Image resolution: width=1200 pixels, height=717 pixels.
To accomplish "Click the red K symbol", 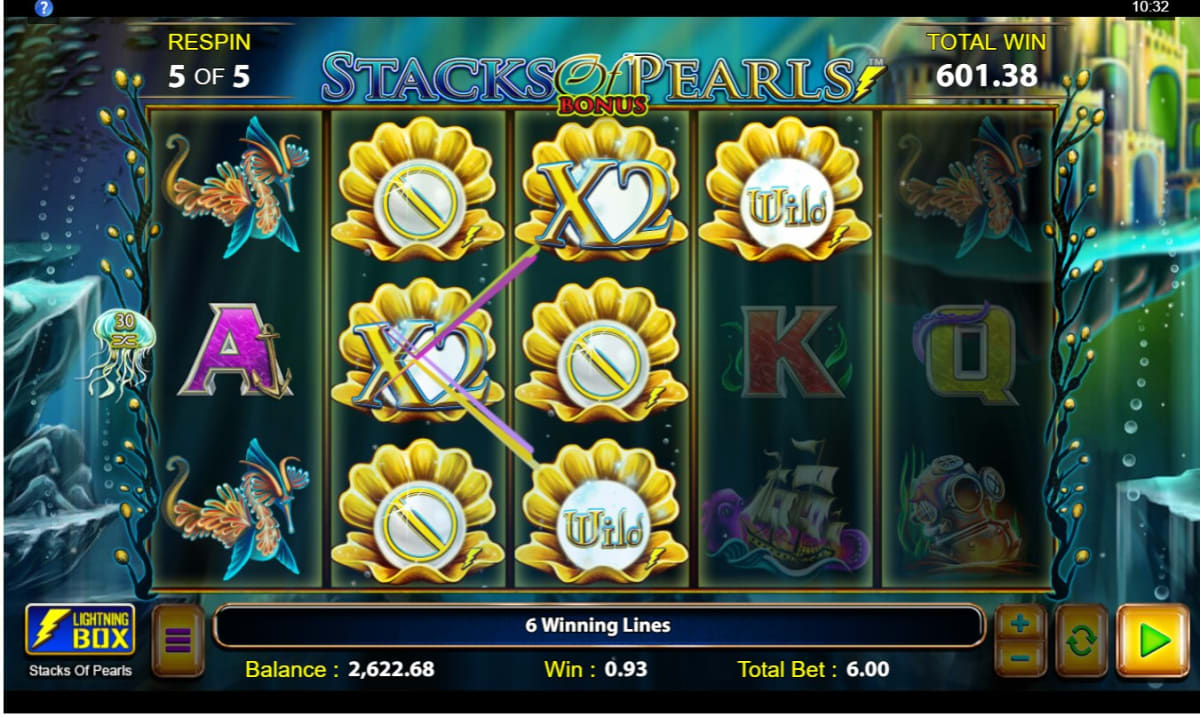I will coord(788,352).
